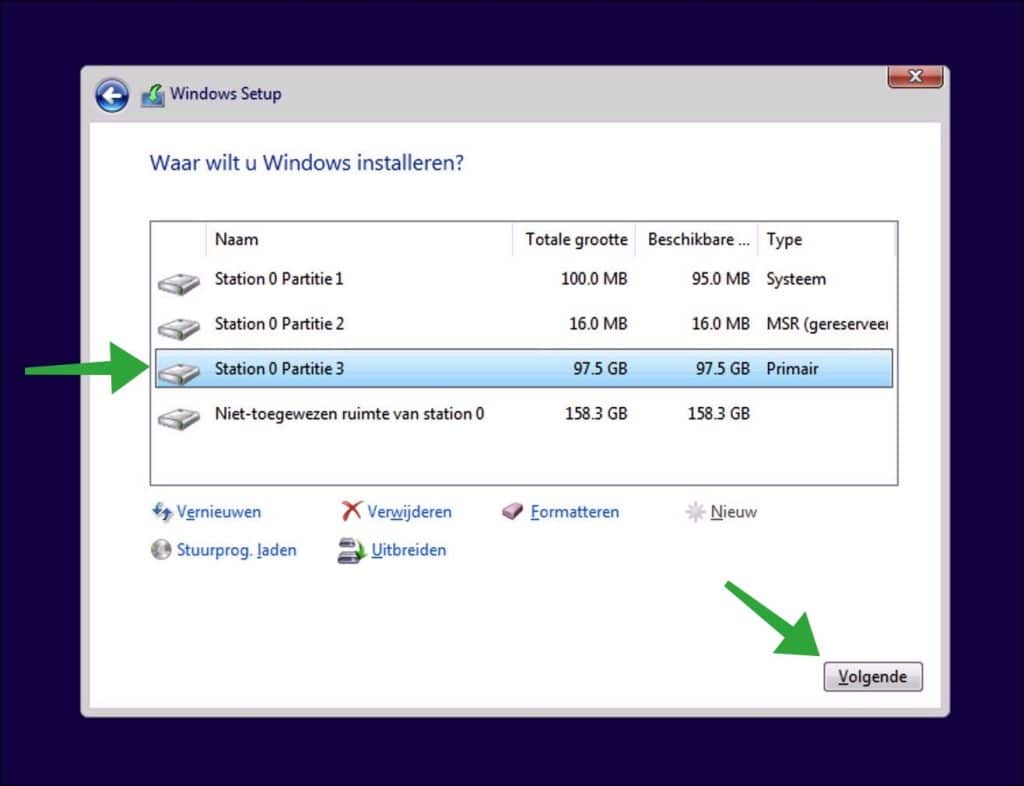Sort by Totale grootte column header
The image size is (1024, 786).
[x=573, y=240]
